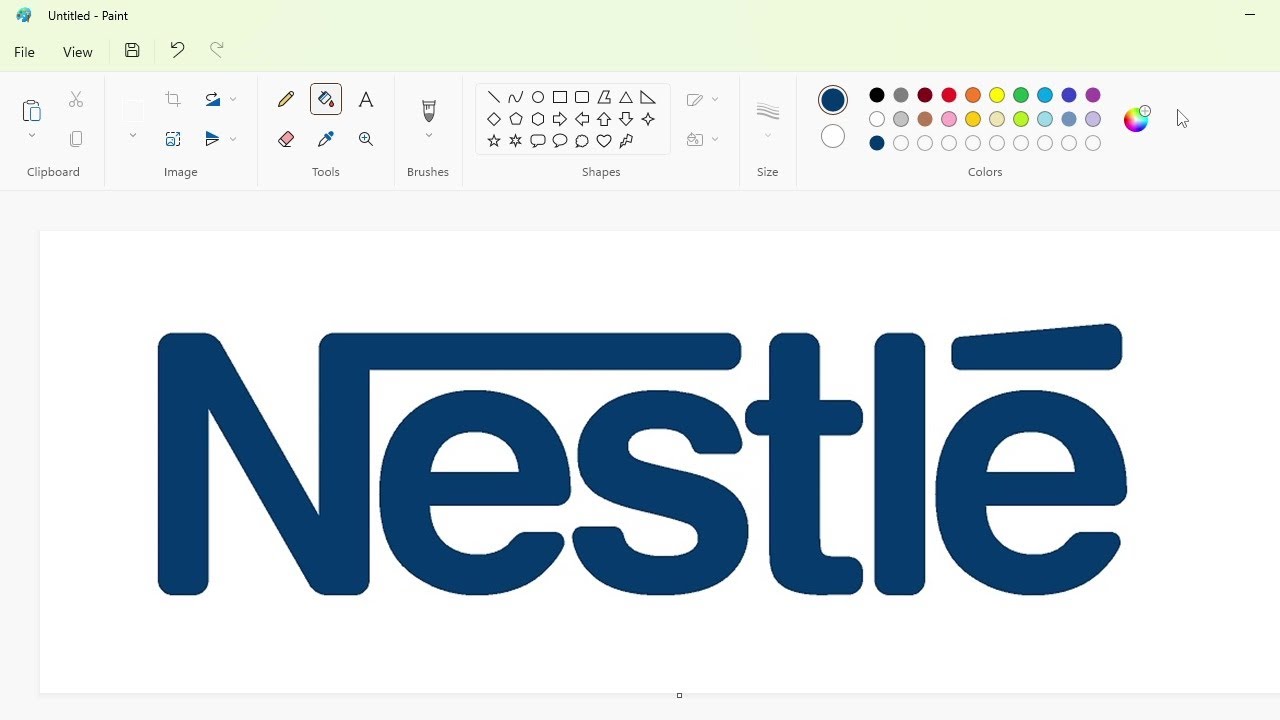Screen dimensions: 1280x720
Task: Click the Paste clipboard icon
Action: pos(32,109)
